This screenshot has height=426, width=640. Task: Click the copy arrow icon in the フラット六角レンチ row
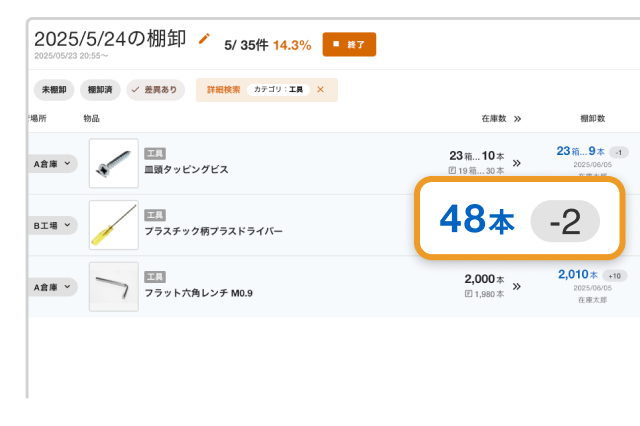tap(517, 287)
